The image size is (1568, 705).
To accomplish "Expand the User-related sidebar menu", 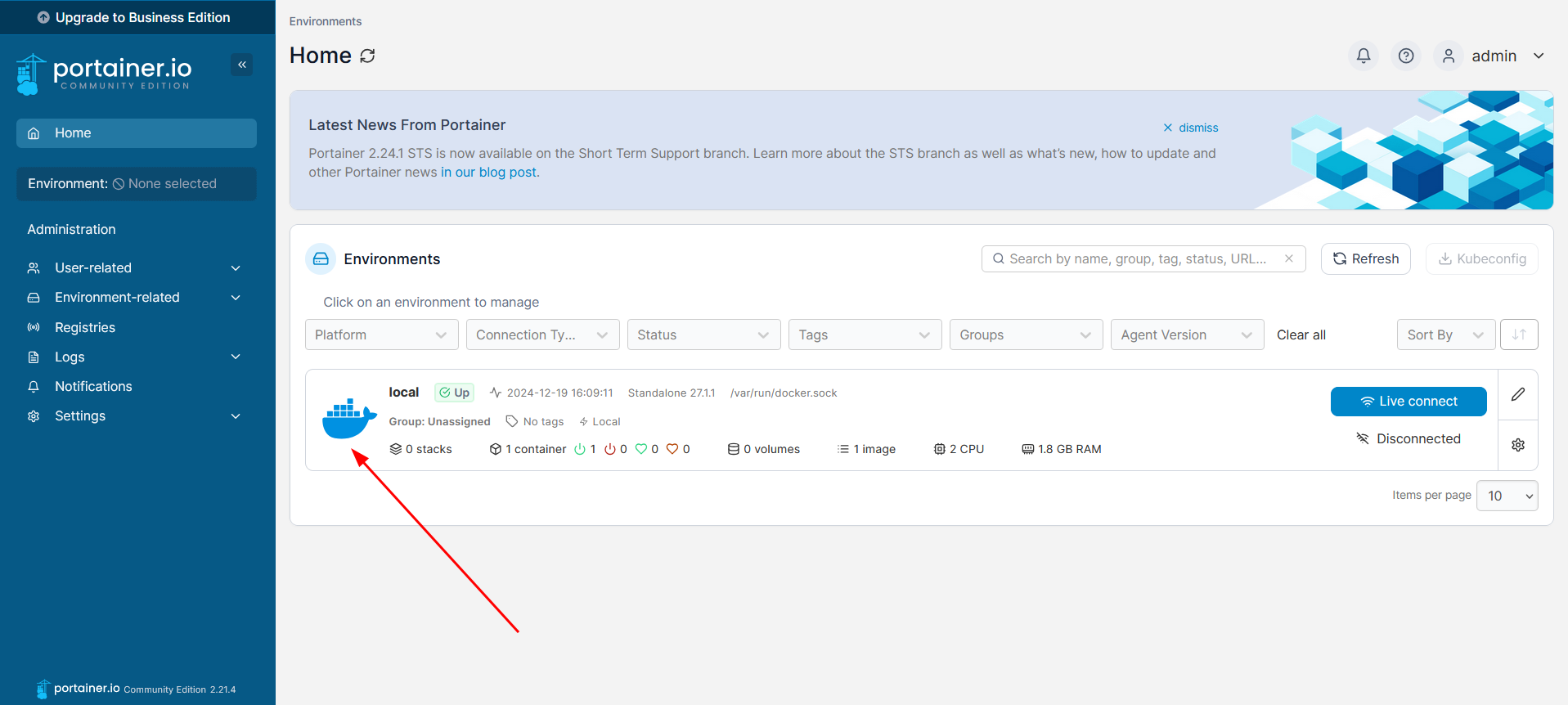I will pos(135,268).
